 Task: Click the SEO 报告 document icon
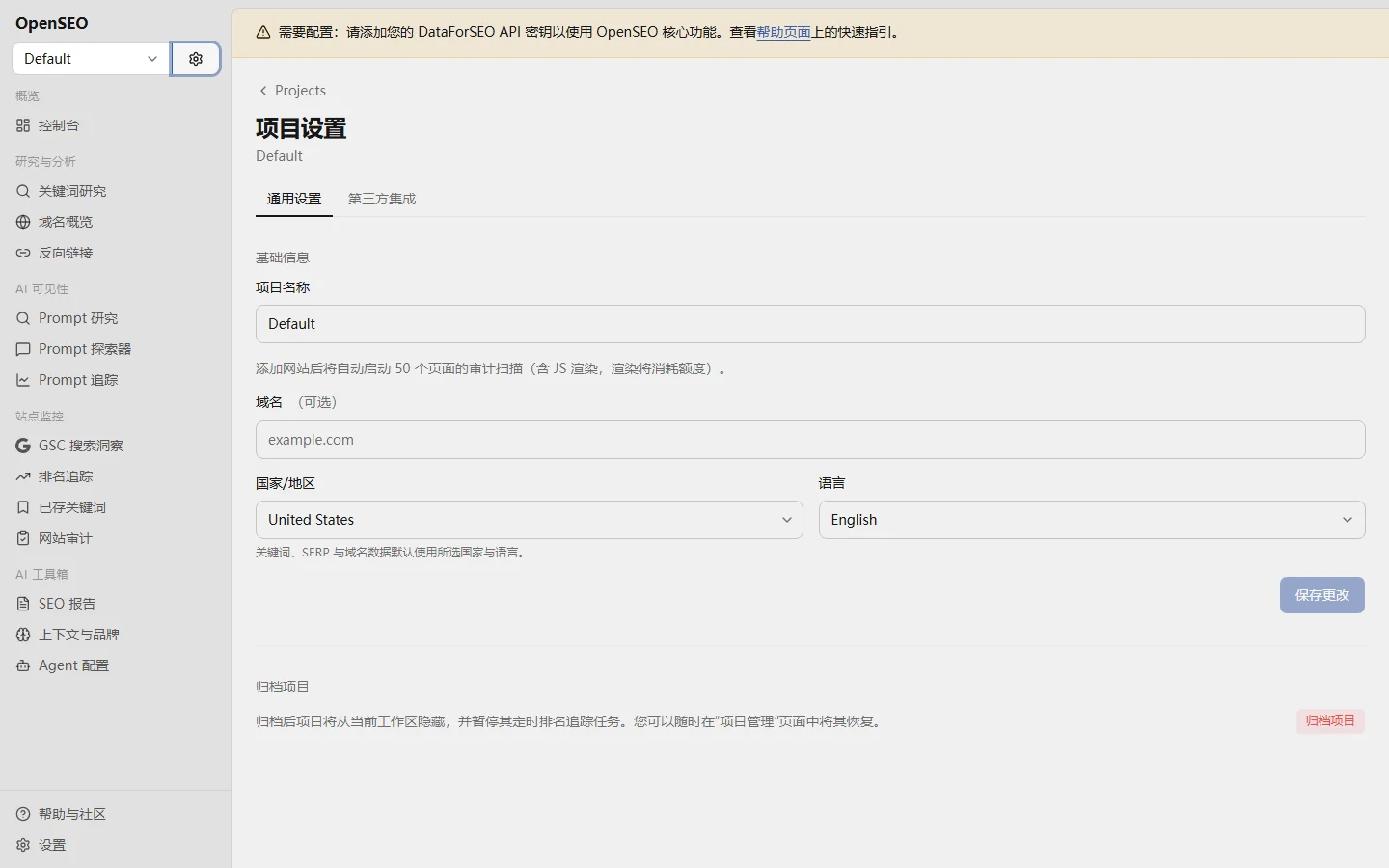click(x=23, y=604)
